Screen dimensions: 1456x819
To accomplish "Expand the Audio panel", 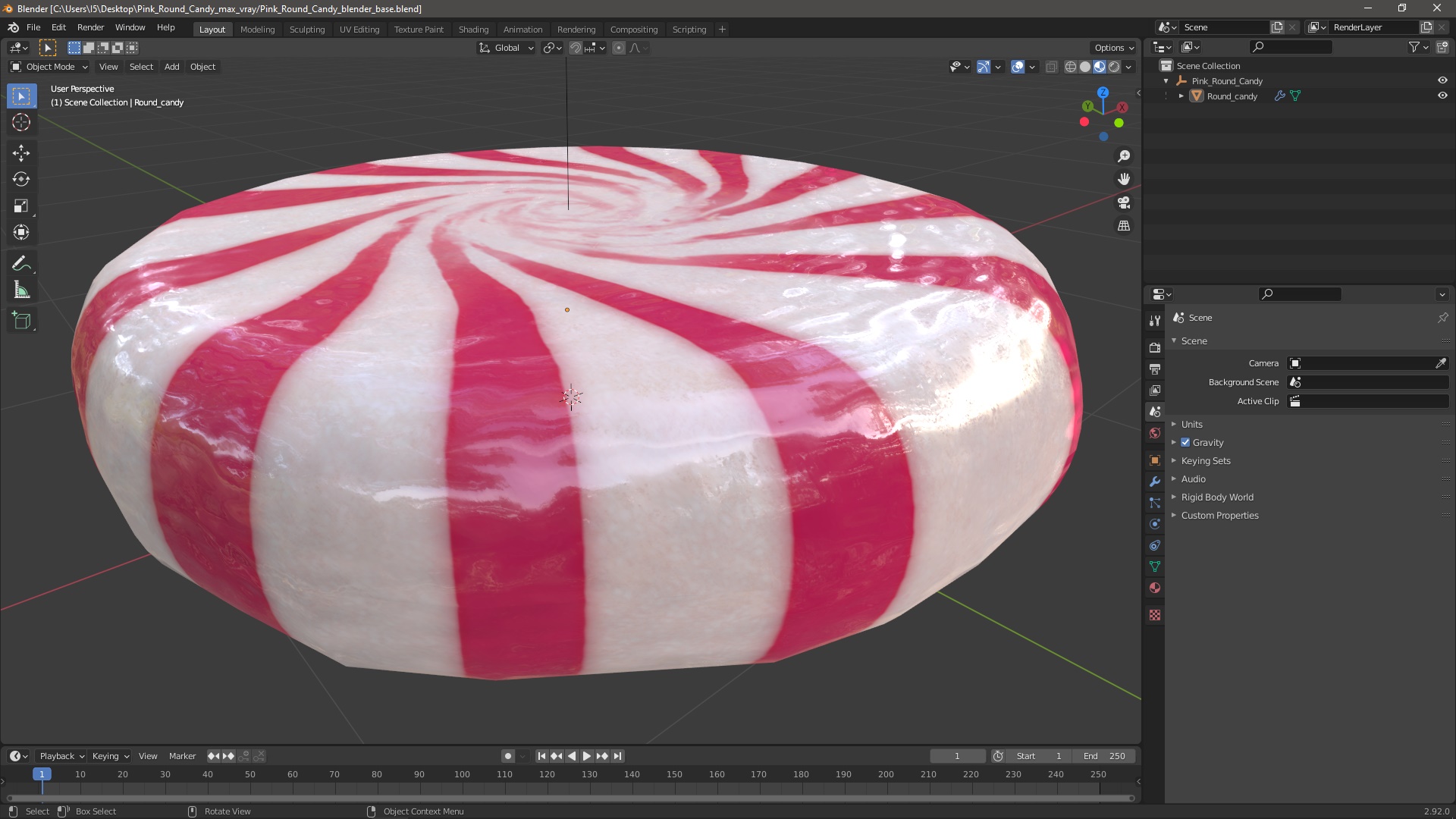I will click(1193, 479).
